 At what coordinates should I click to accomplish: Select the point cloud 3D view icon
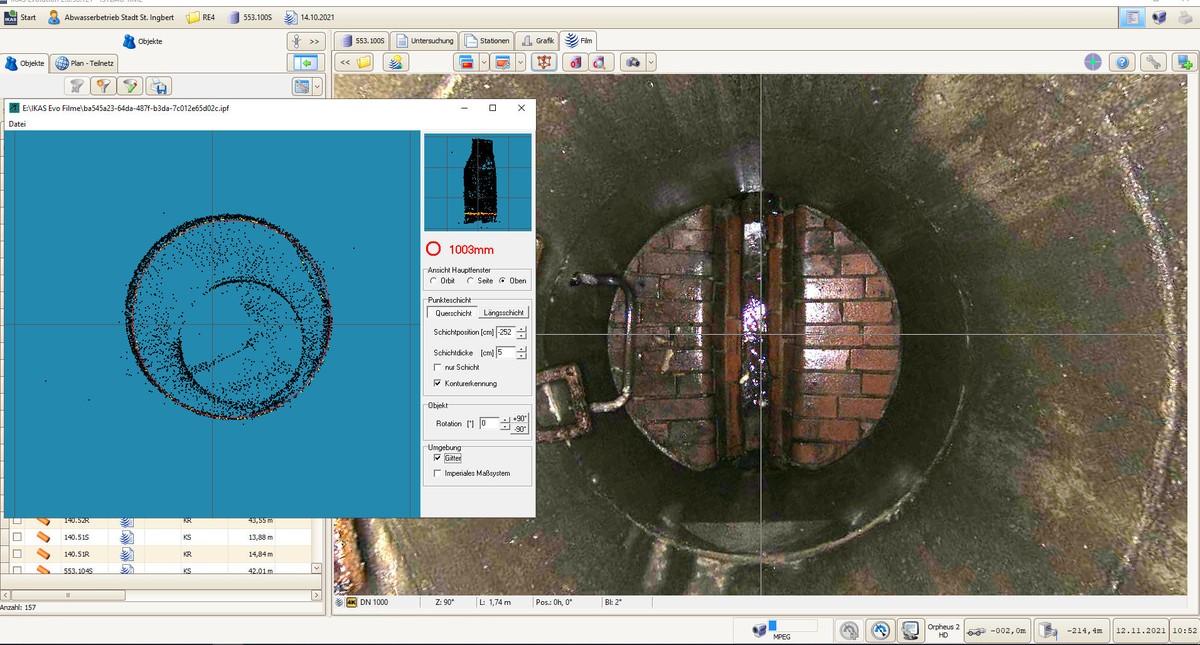(x=544, y=61)
